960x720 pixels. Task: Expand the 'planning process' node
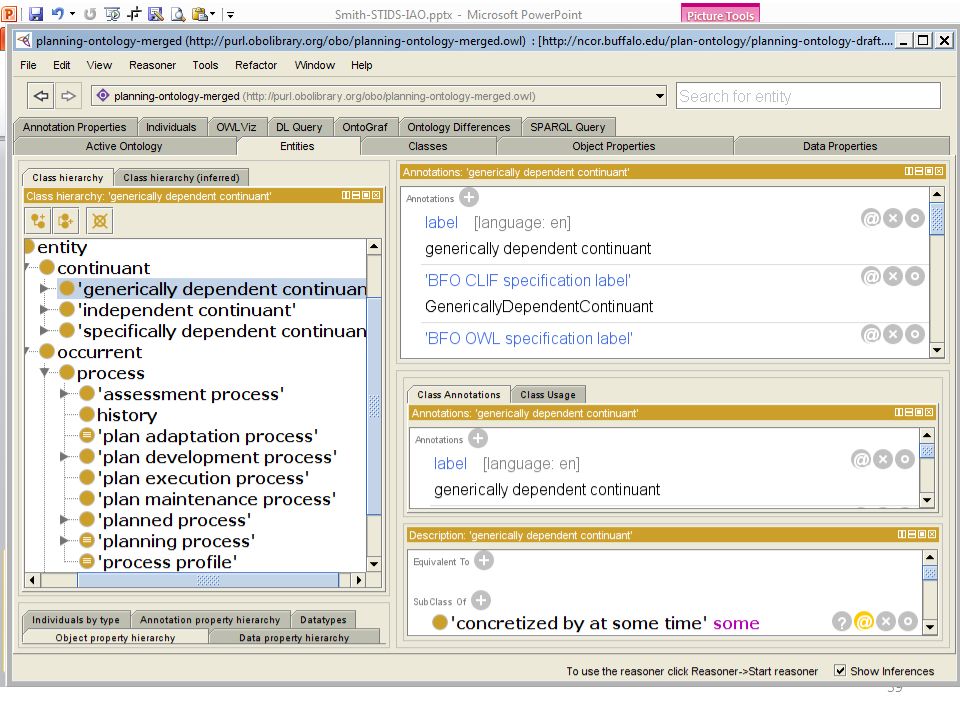[64, 541]
